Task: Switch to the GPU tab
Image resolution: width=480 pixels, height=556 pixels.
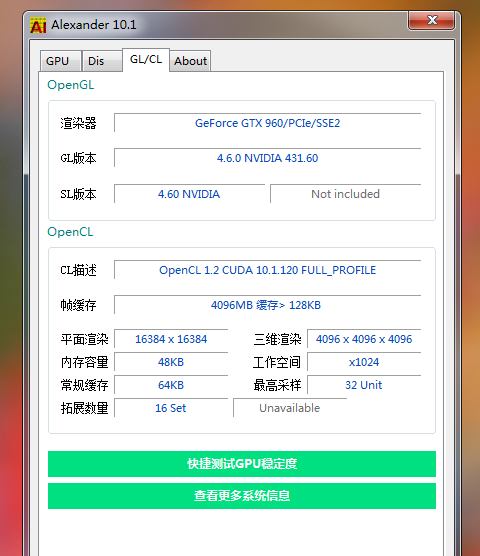Action: point(61,61)
